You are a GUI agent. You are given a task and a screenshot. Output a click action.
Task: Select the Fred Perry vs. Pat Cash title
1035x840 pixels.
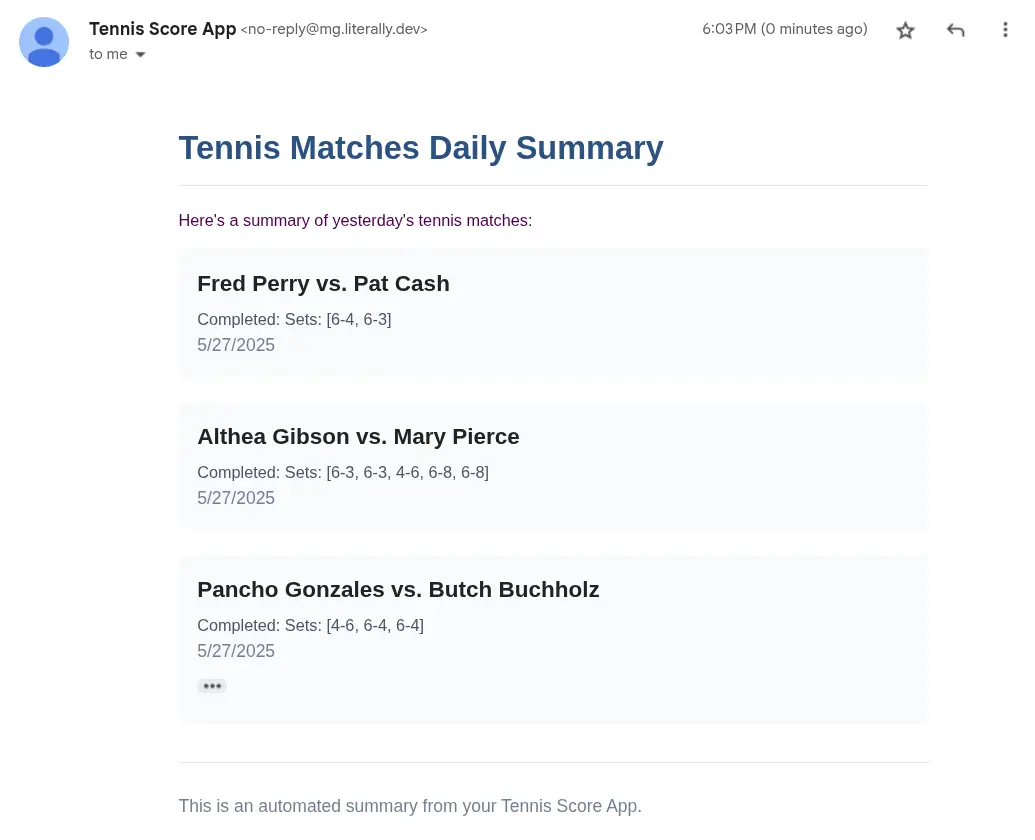pyautogui.click(x=323, y=284)
